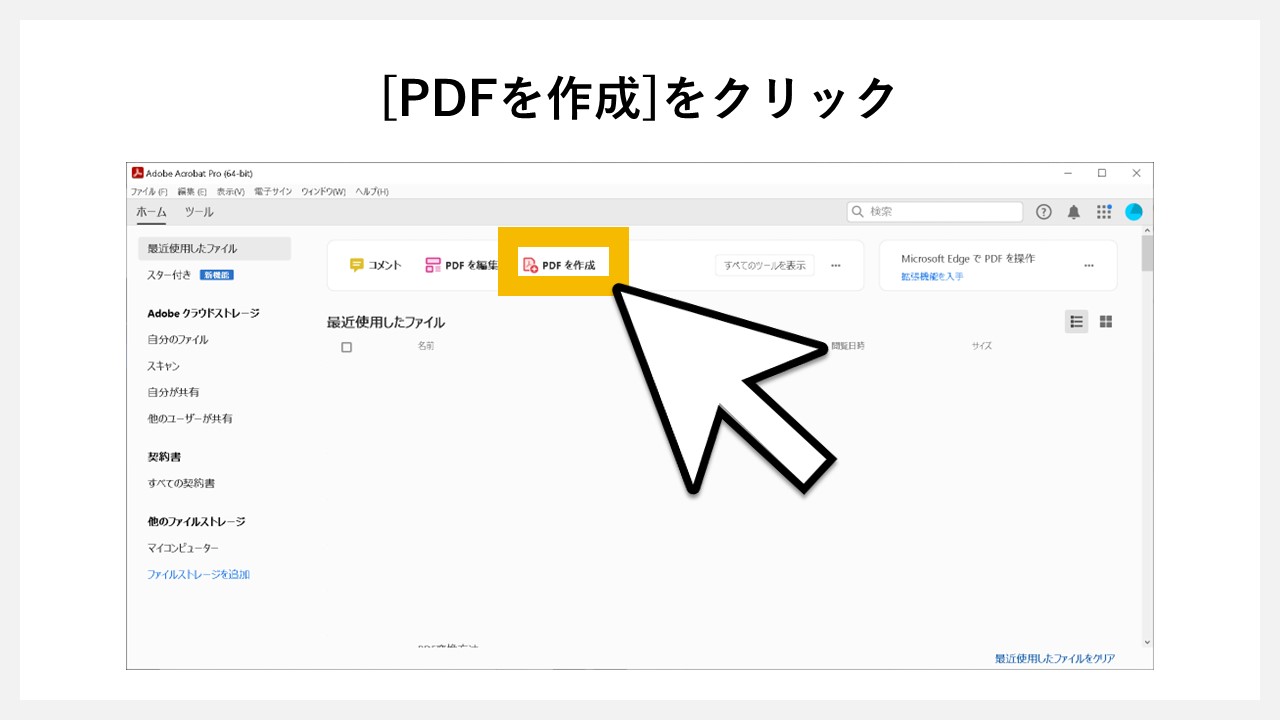This screenshot has width=1280, height=720.
Task: Click 最近使用したファイルをクリア link
Action: coord(1053,657)
